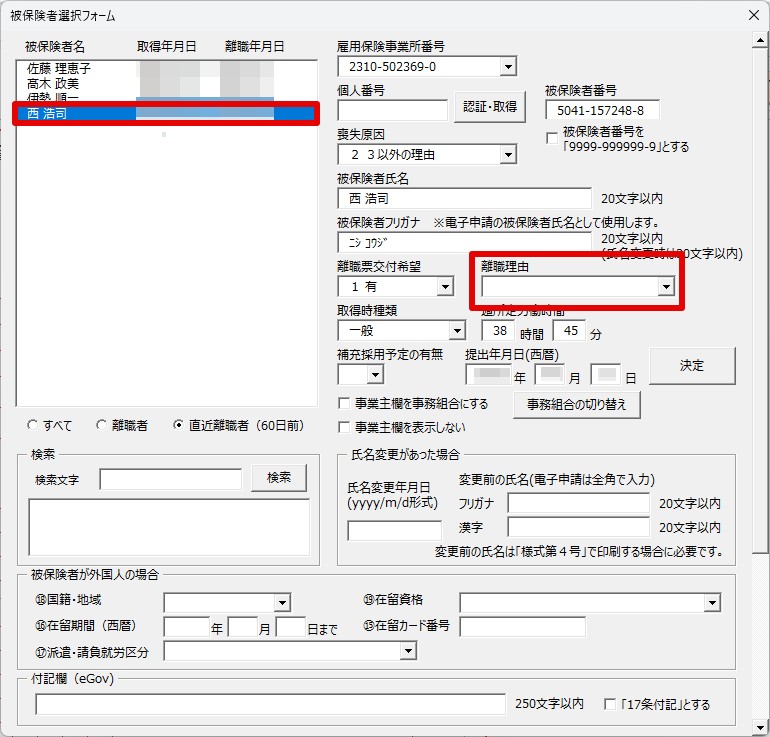Close the 被保険者選択フォーム window
770x737 pixels.
pos(754,15)
